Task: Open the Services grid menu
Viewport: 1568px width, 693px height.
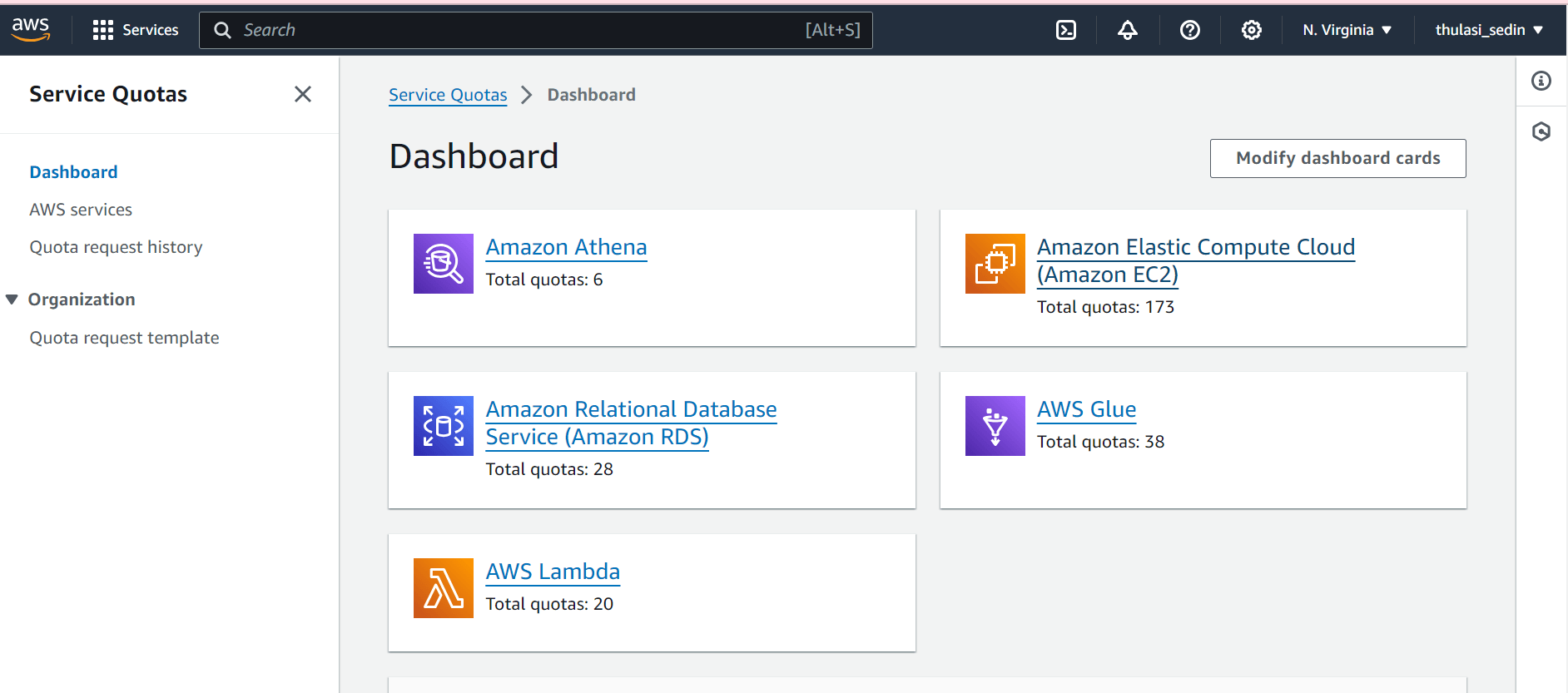Action: [x=136, y=30]
